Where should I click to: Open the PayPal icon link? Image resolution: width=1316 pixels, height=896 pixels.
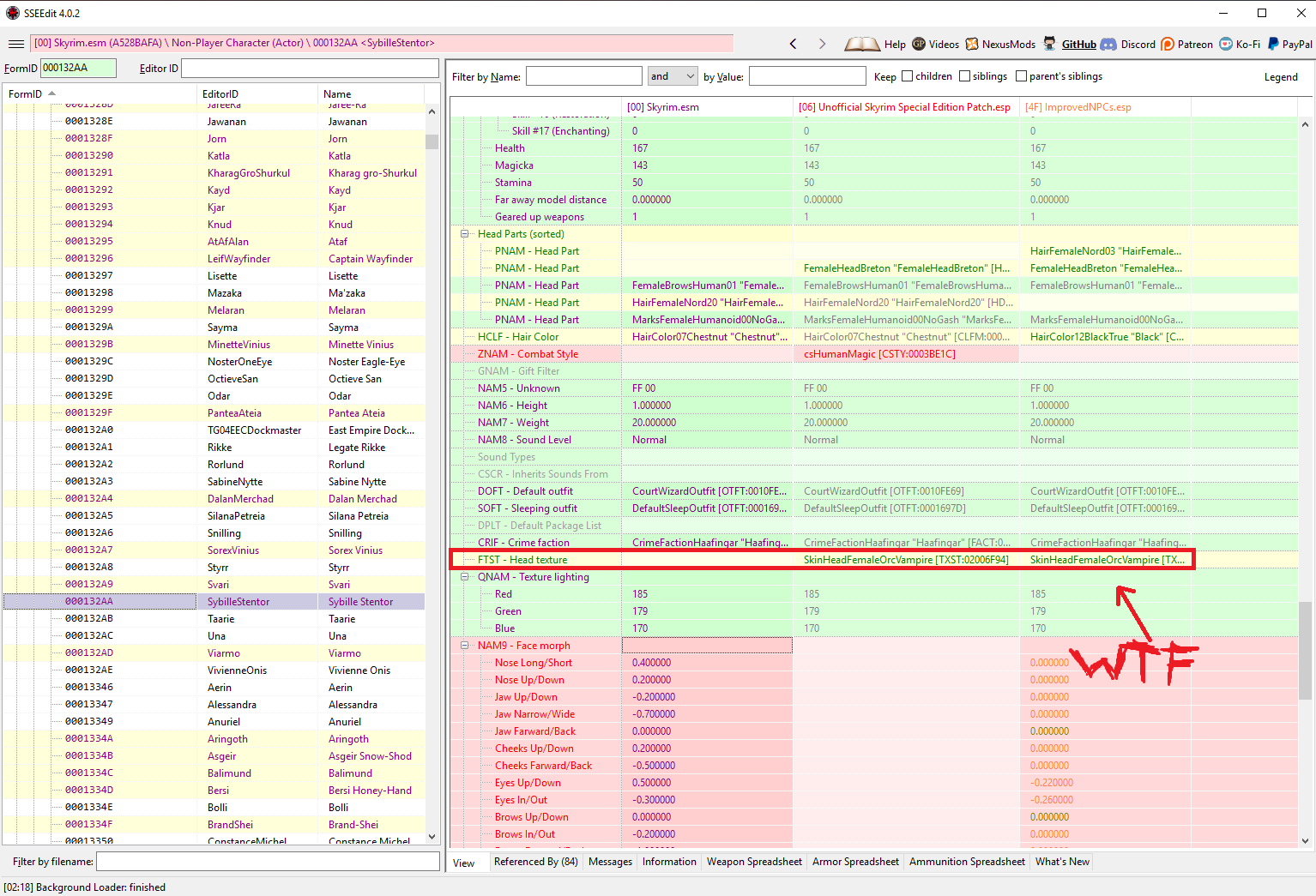tap(1273, 44)
